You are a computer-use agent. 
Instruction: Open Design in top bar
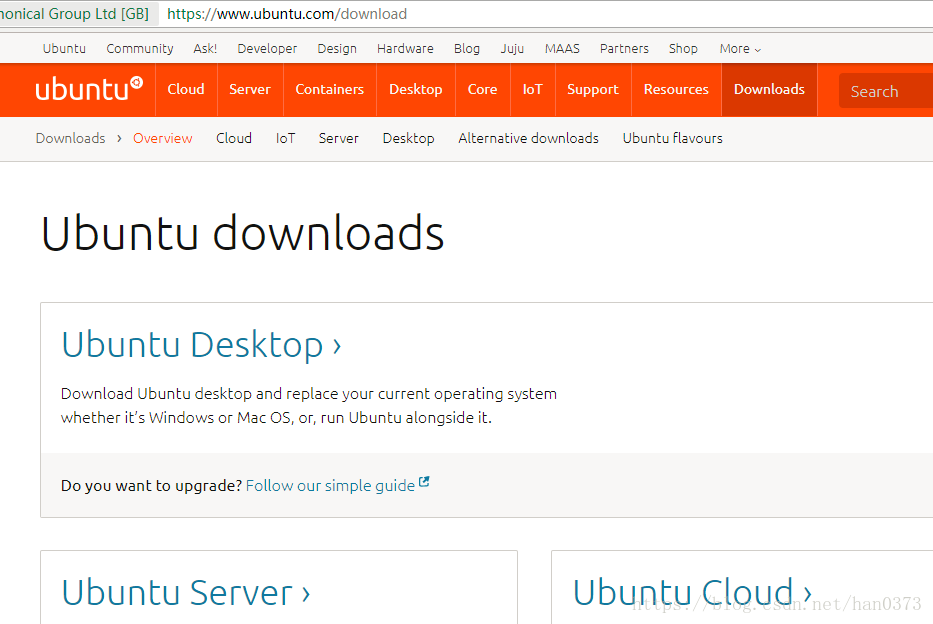click(337, 49)
